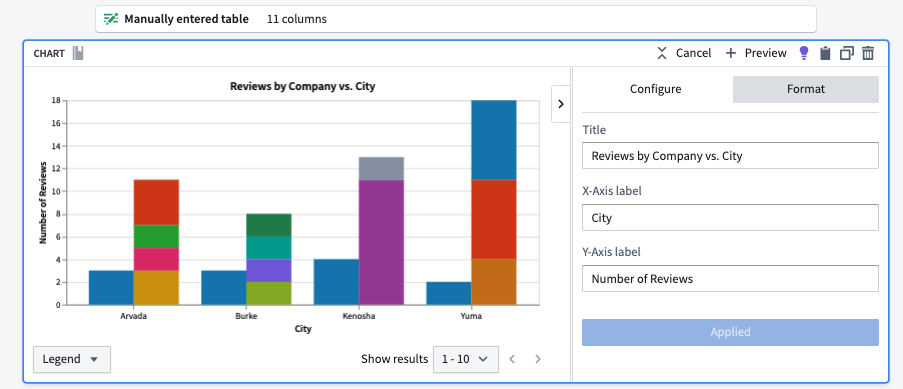Click the CHART header label
Viewport: 903px width, 389px height.
tap(49, 54)
